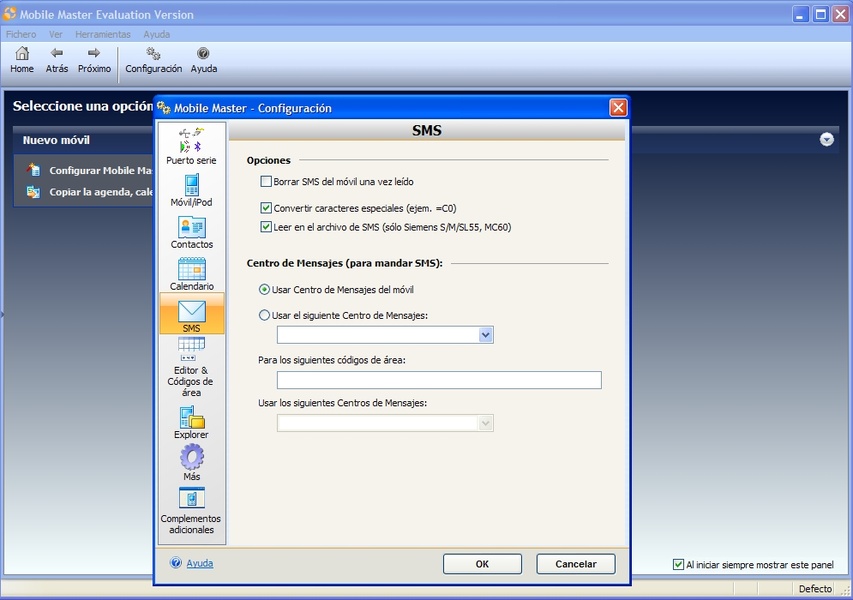Select the Móvil/iPod sidebar icon
The height and width of the screenshot is (600, 853).
coord(191,186)
